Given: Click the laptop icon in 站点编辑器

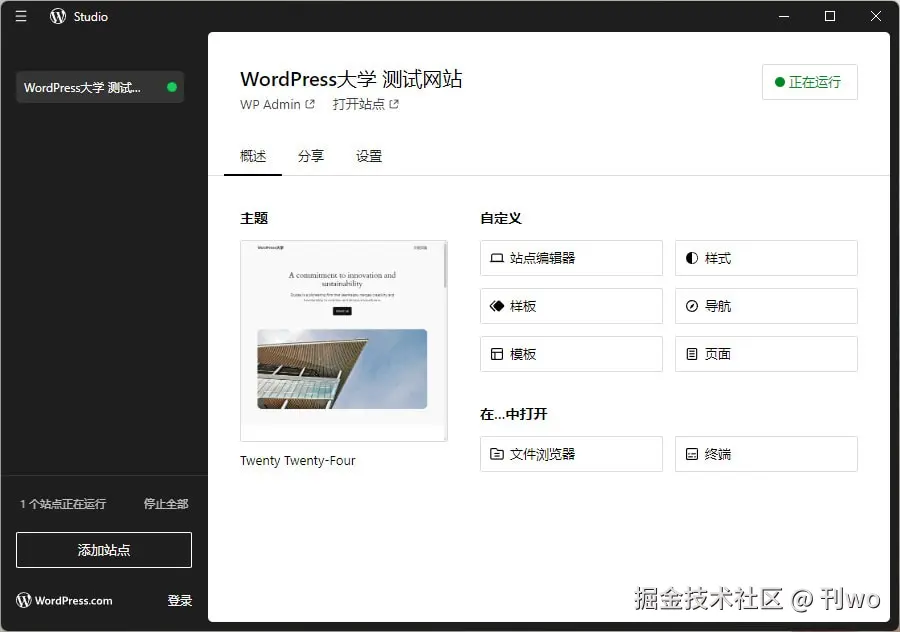Looking at the screenshot, I should 496,258.
